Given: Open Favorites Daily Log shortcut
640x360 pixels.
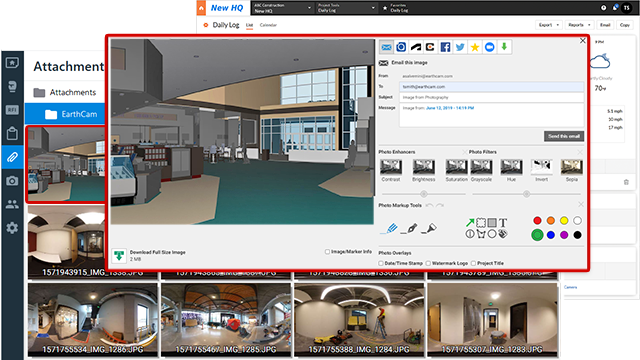Looking at the screenshot, I should pyautogui.click(x=396, y=8).
